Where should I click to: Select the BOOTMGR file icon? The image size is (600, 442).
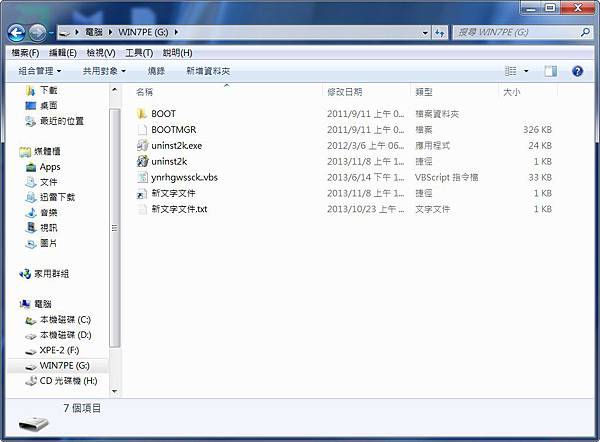142,130
